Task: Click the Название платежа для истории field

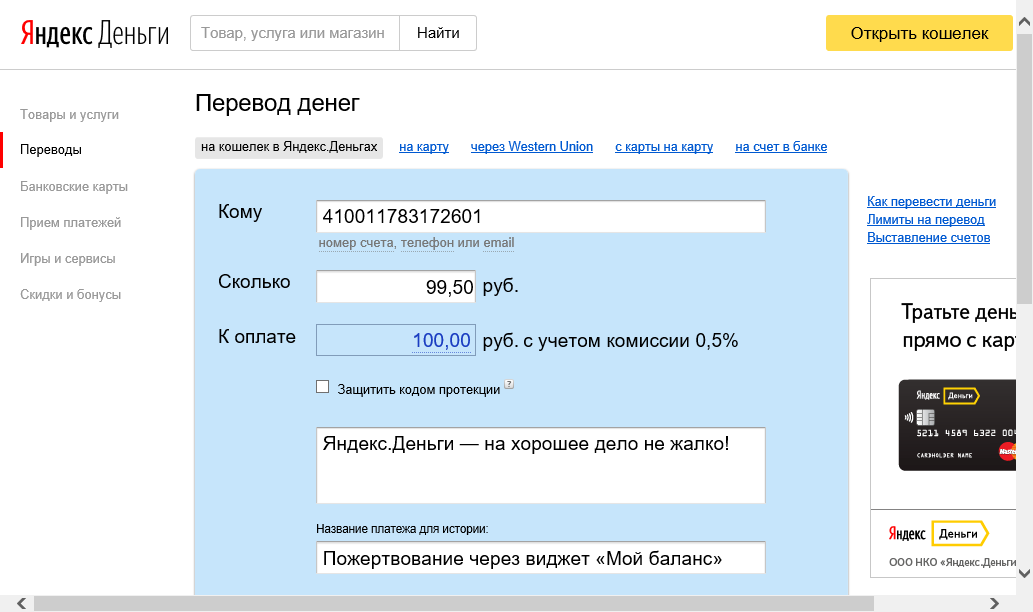Action: pyautogui.click(x=541, y=557)
